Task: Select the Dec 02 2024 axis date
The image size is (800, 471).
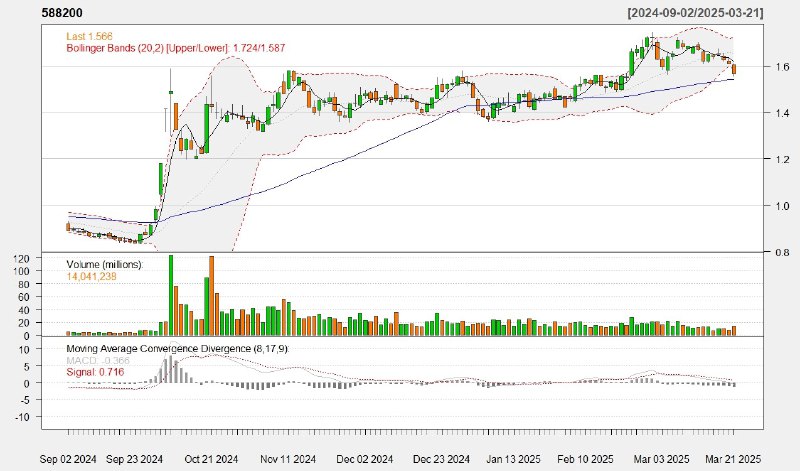Action: click(353, 458)
